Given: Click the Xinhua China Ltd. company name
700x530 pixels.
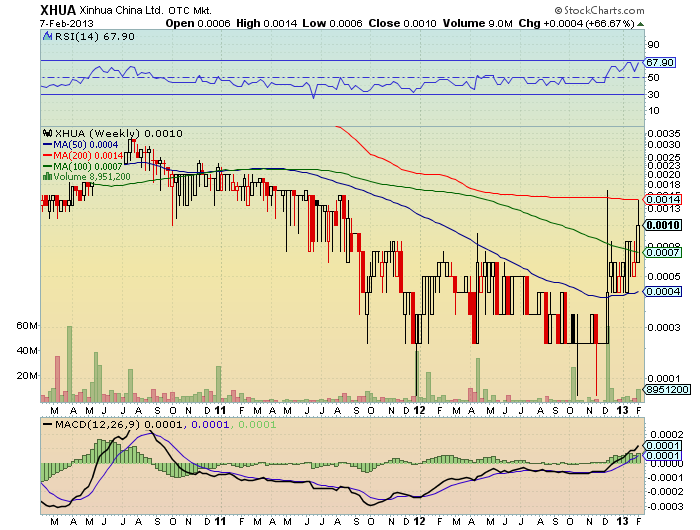Looking at the screenshot, I should (x=122, y=10).
